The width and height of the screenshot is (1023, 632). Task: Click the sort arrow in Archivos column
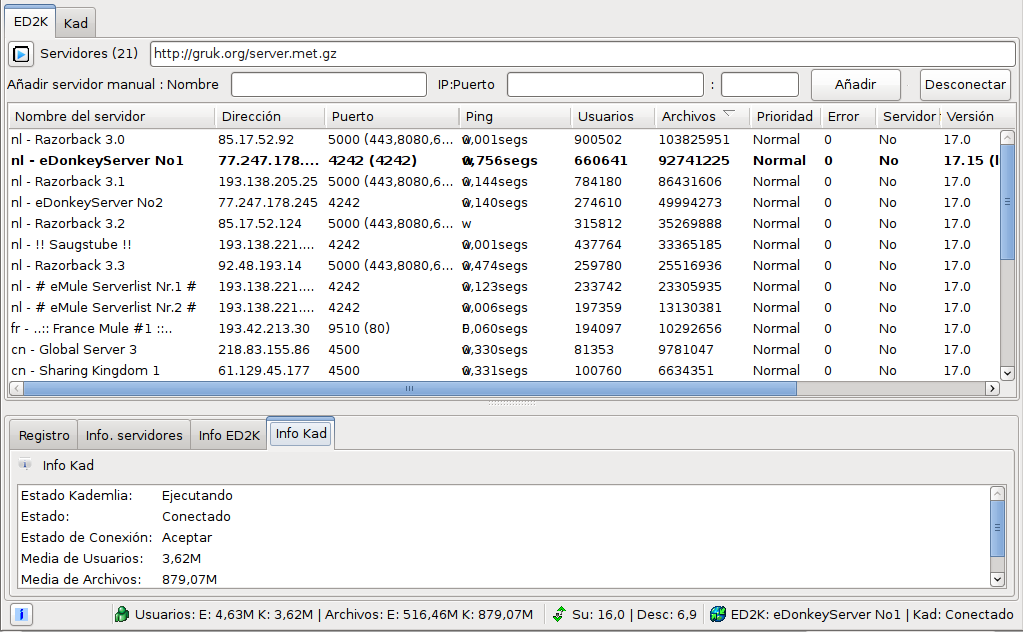729,114
